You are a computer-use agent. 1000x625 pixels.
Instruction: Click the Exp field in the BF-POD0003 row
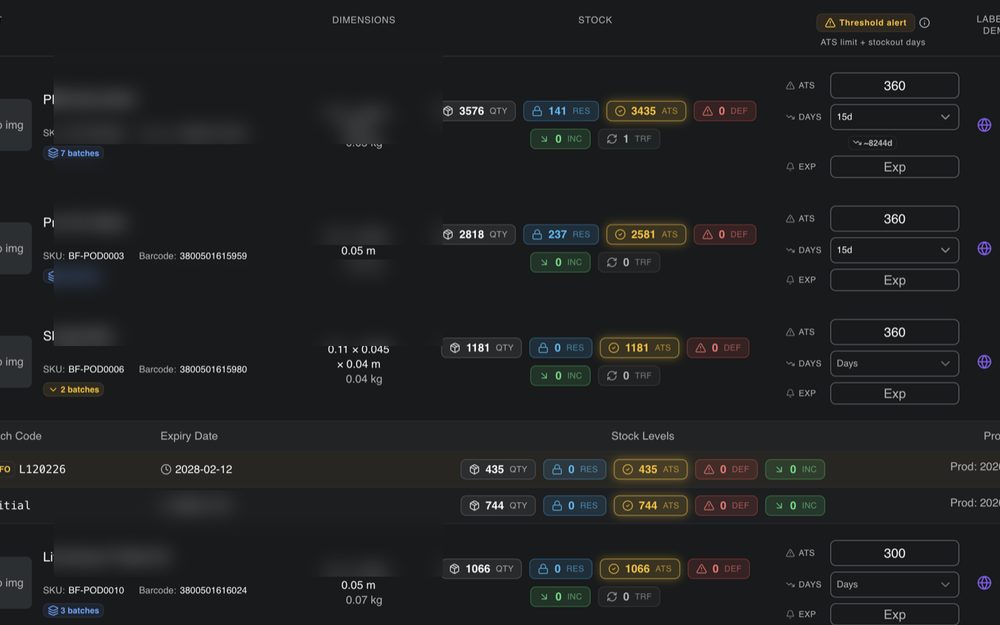coord(894,280)
